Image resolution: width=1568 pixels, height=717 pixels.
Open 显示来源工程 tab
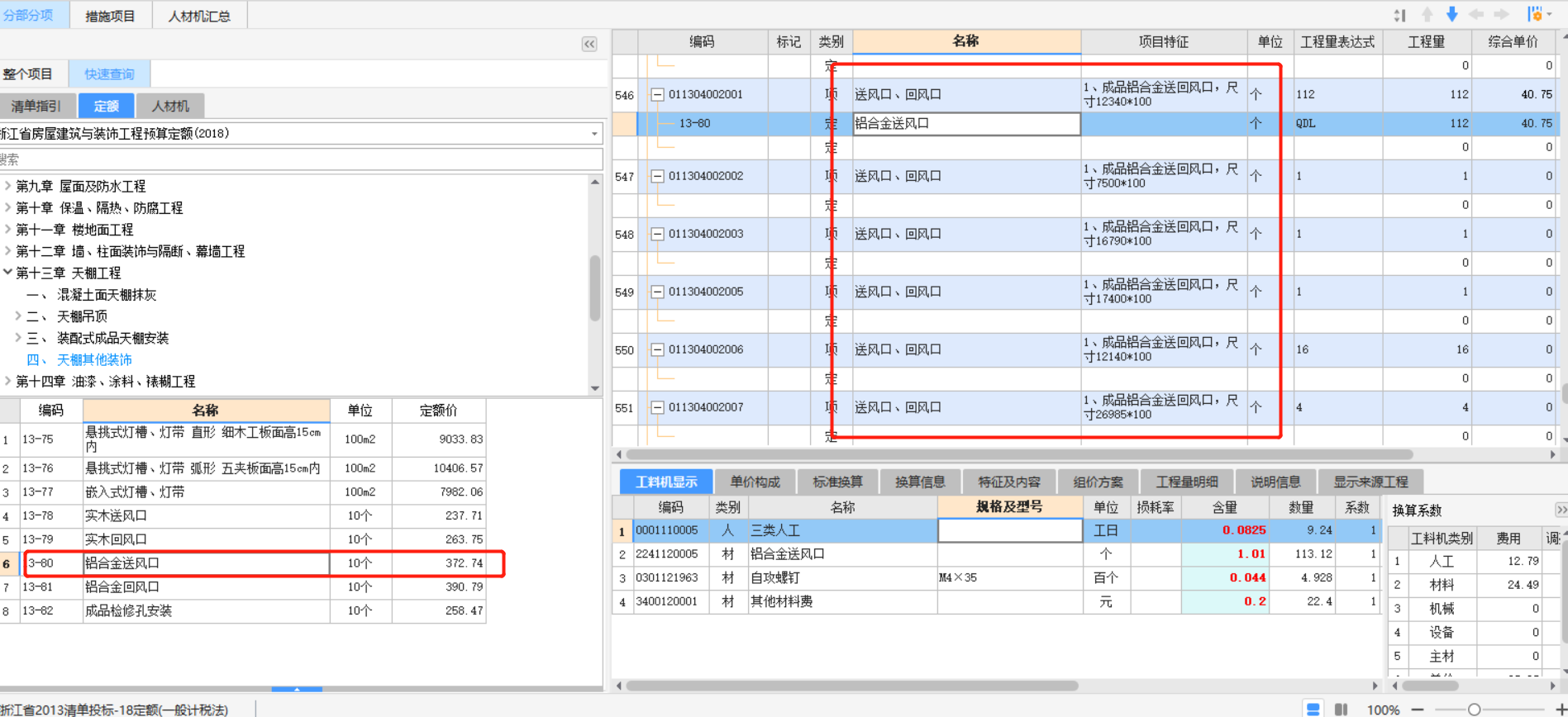click(1370, 482)
